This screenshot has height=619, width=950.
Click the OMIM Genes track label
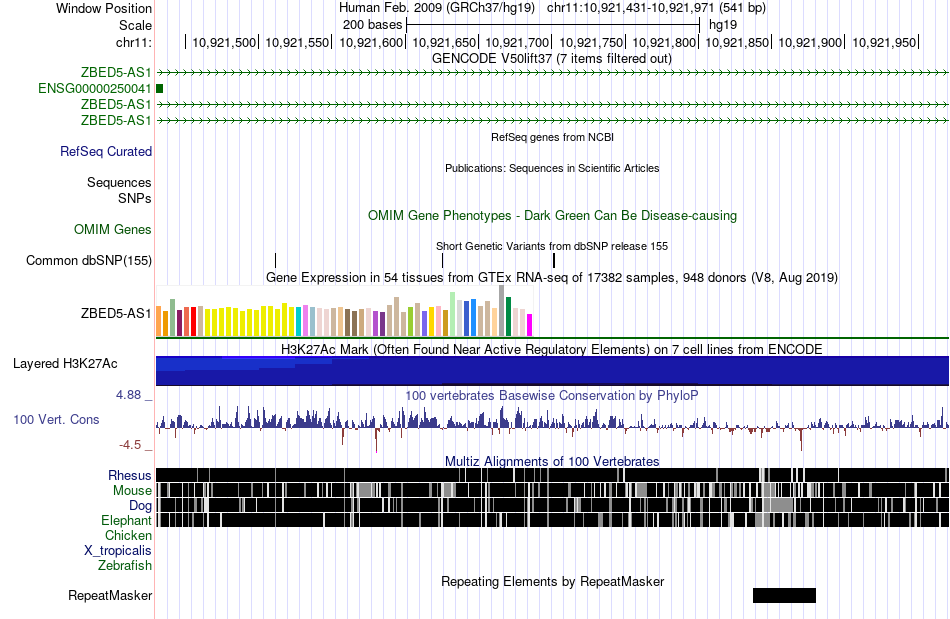(113, 230)
